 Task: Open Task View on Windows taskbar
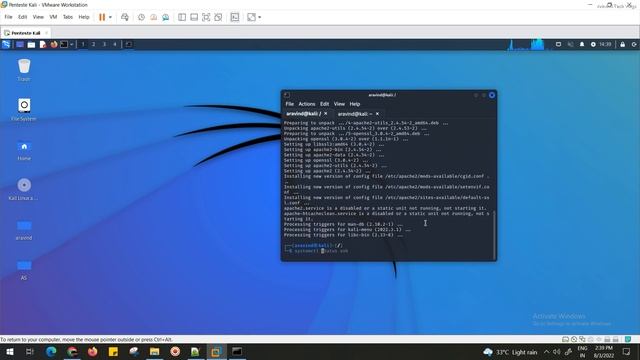30,351
